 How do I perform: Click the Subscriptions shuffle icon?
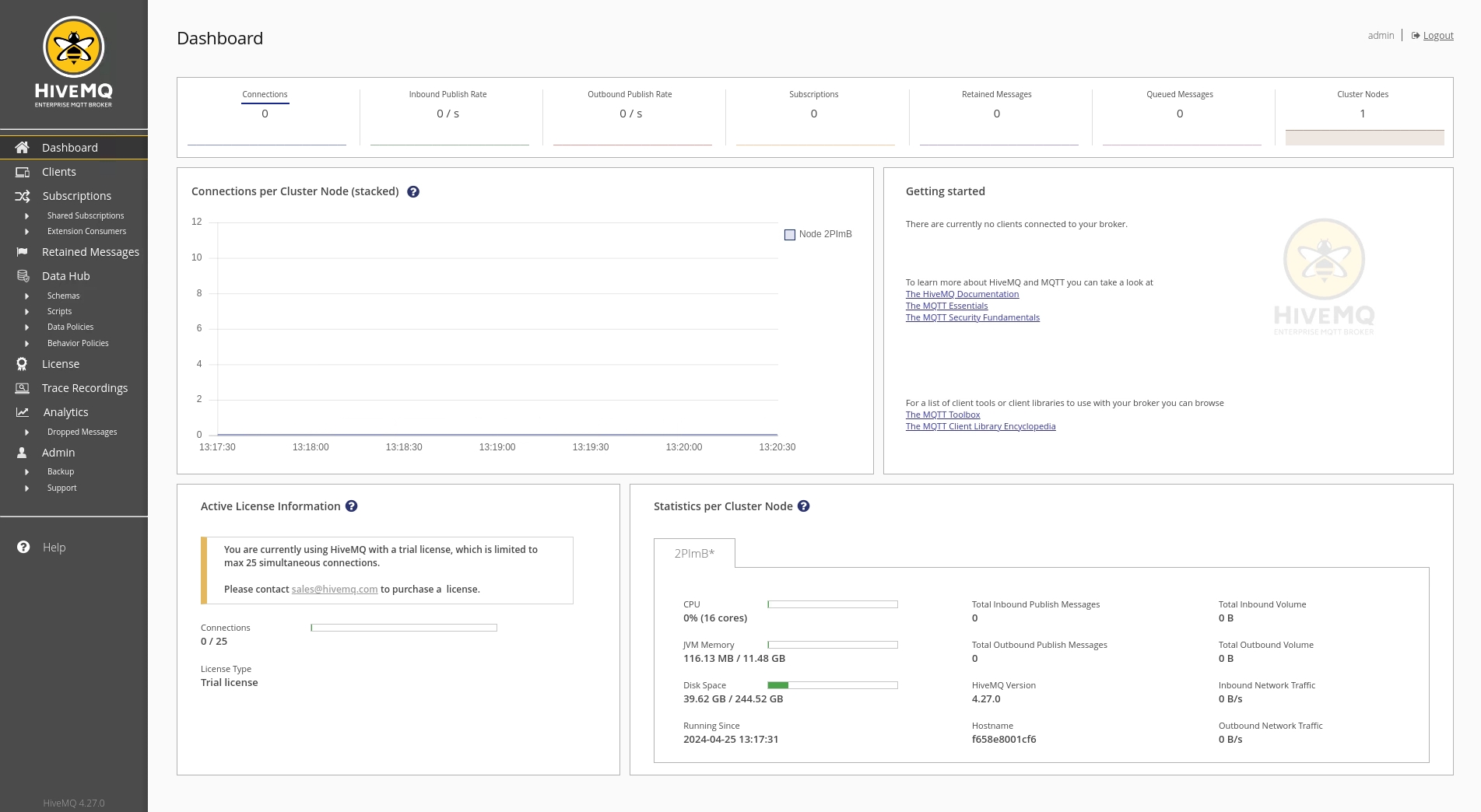[x=23, y=196]
